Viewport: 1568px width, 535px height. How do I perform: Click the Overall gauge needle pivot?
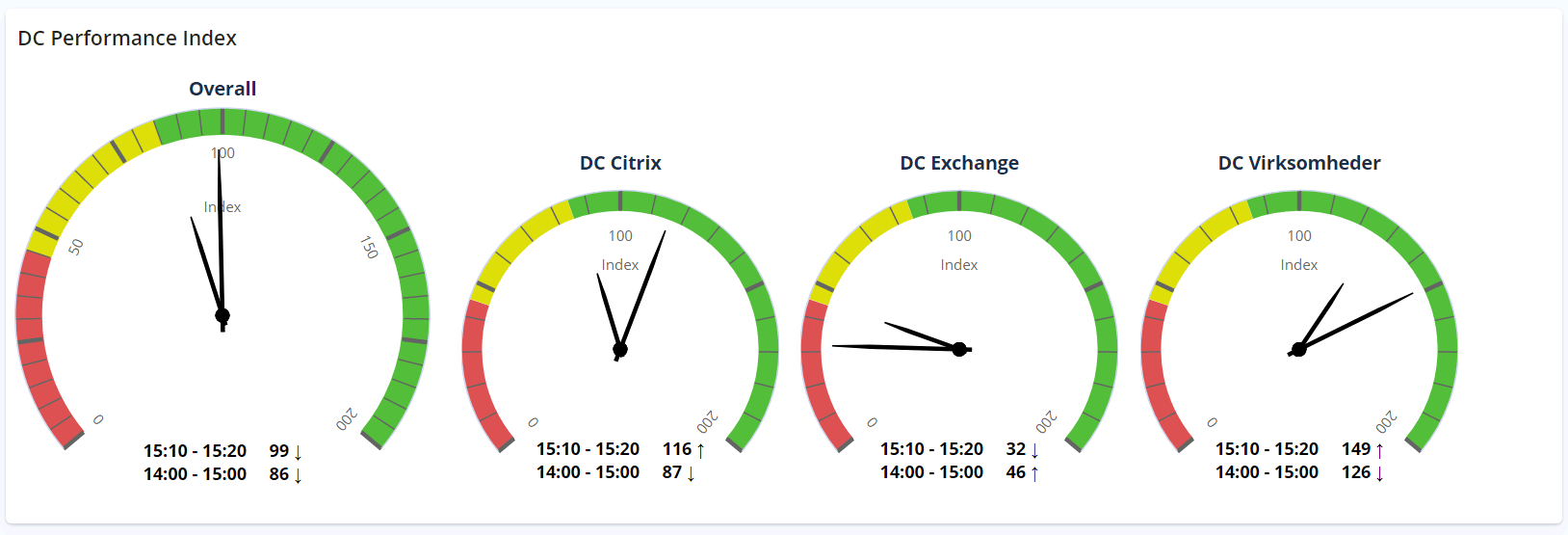point(222,315)
